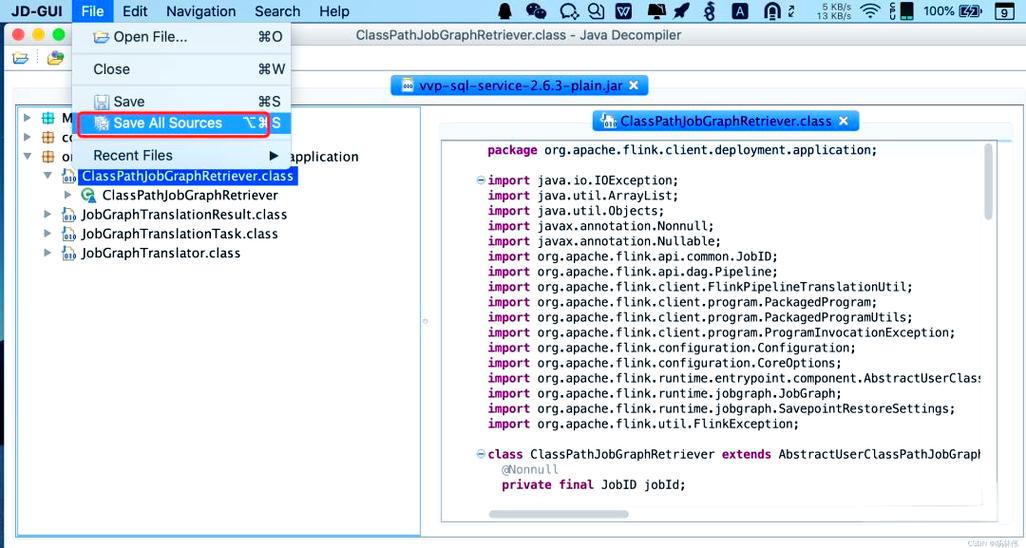The height and width of the screenshot is (548, 1026).
Task: Click the import java.io.IOException line
Action: [x=583, y=181]
